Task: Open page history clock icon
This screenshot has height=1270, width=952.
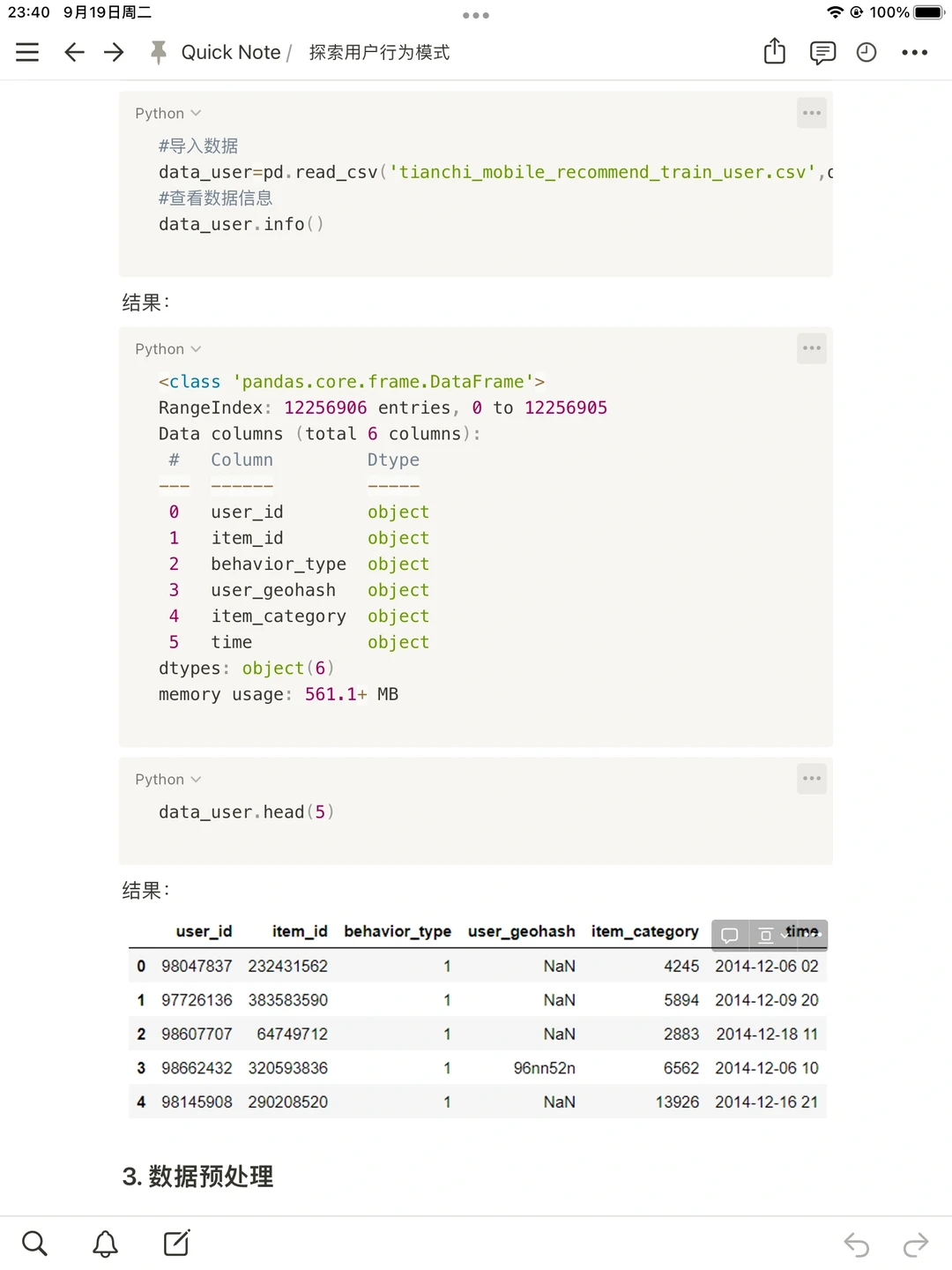Action: pyautogui.click(x=866, y=53)
